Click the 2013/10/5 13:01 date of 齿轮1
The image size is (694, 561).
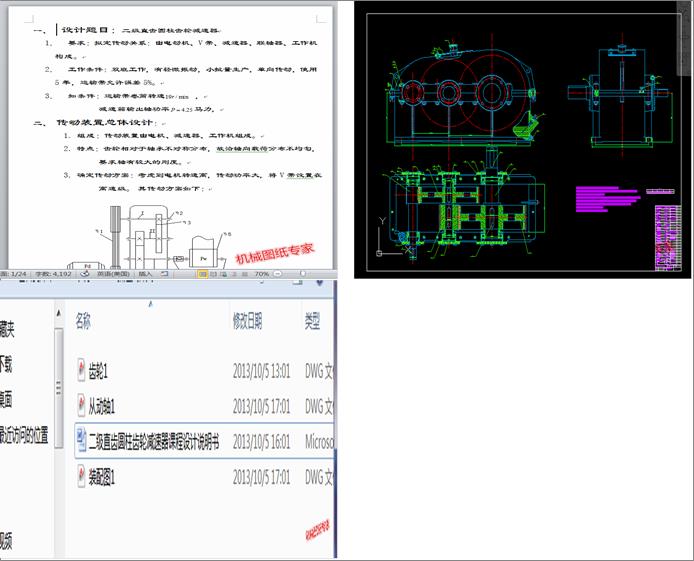pyautogui.click(x=262, y=371)
